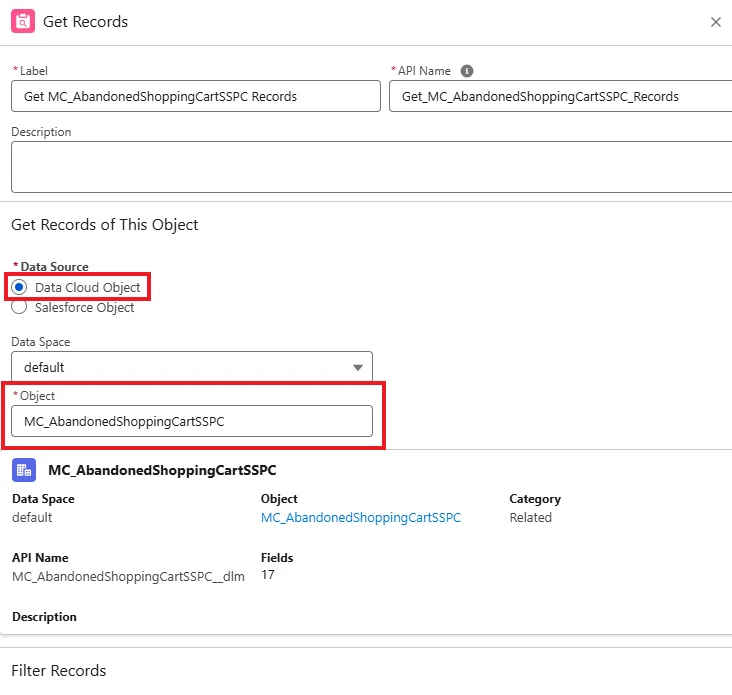Open the Data Space dropdown

pyautogui.click(x=192, y=367)
